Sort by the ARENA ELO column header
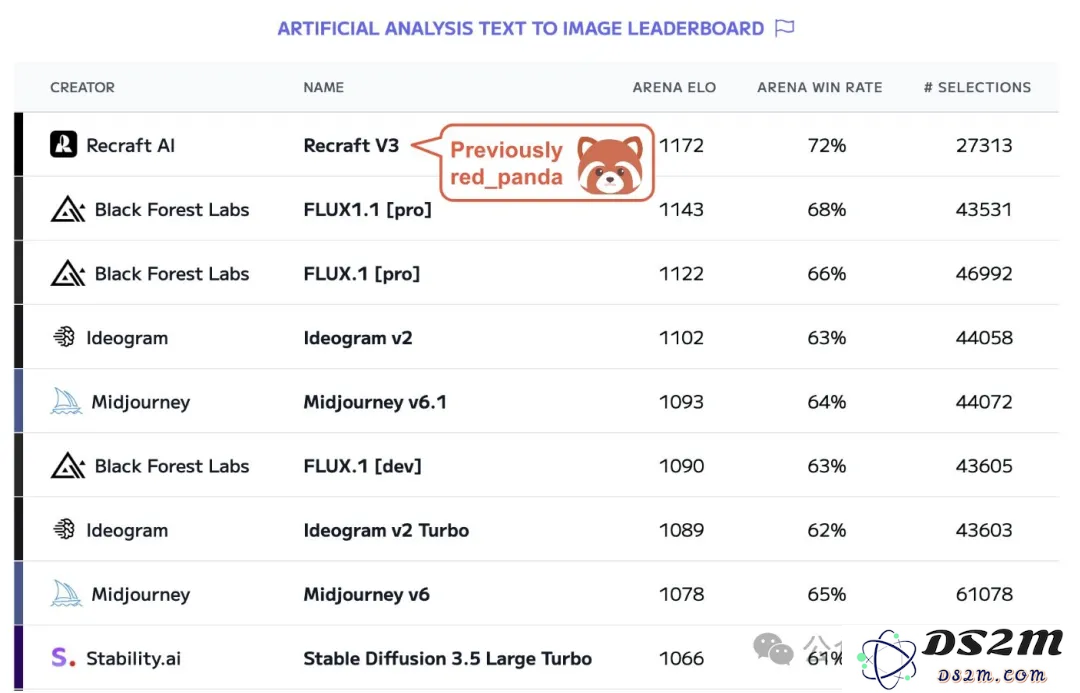Screen dimensions: 1080x693 click(674, 87)
